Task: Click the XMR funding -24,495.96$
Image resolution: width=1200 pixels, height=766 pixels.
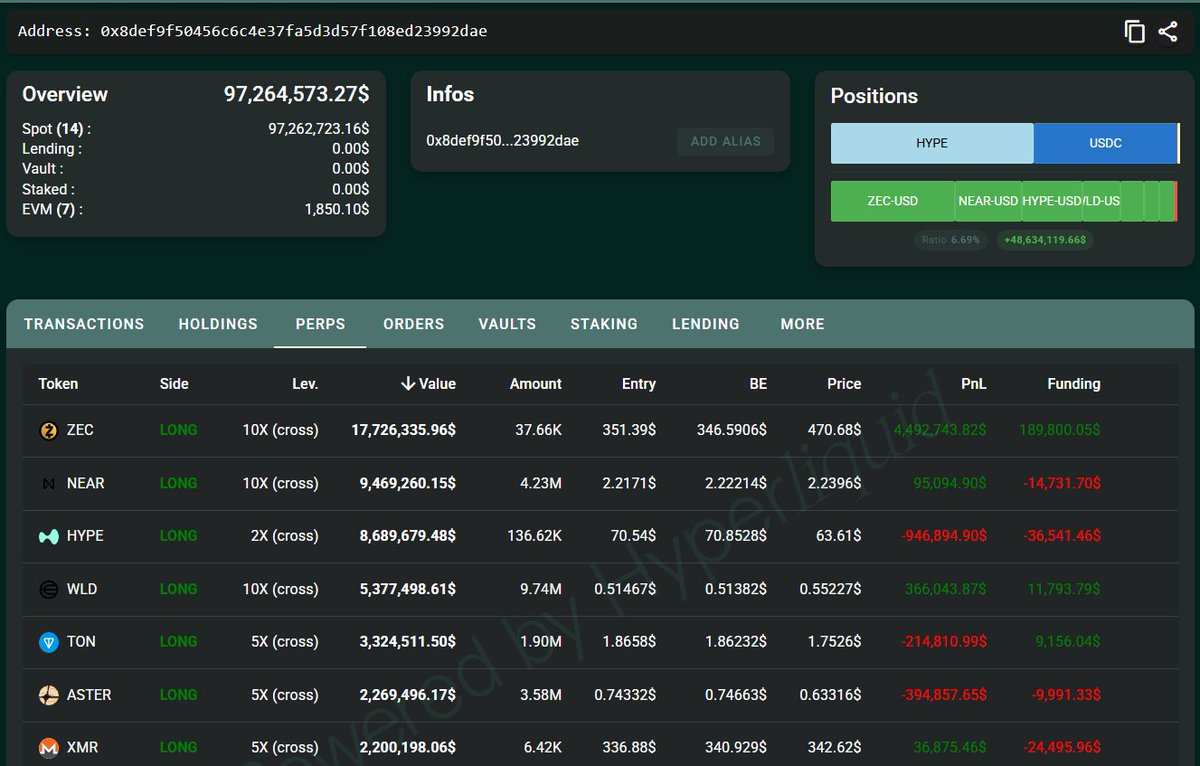Action: (x=1062, y=747)
